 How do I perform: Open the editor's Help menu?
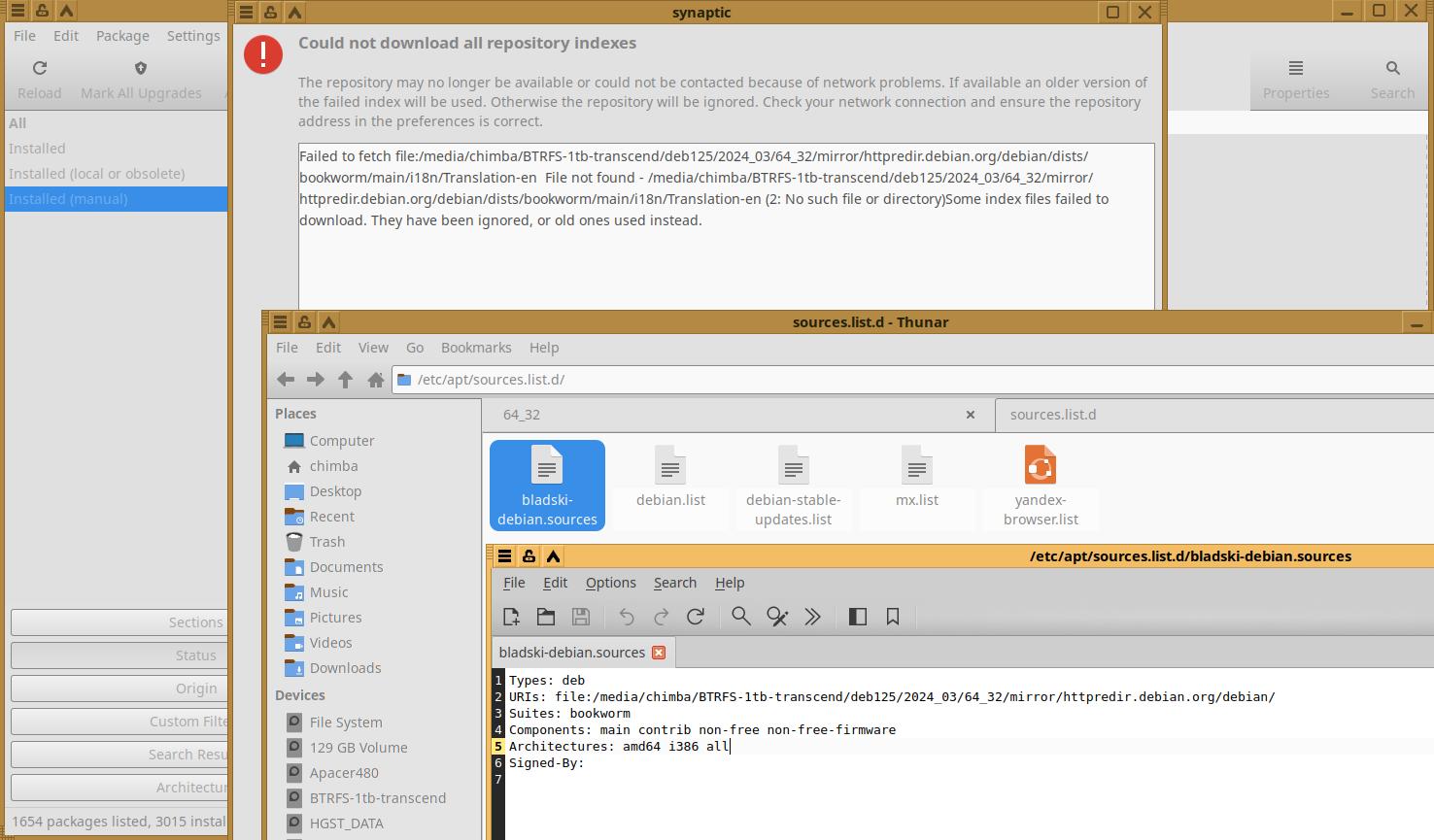pyautogui.click(x=730, y=583)
